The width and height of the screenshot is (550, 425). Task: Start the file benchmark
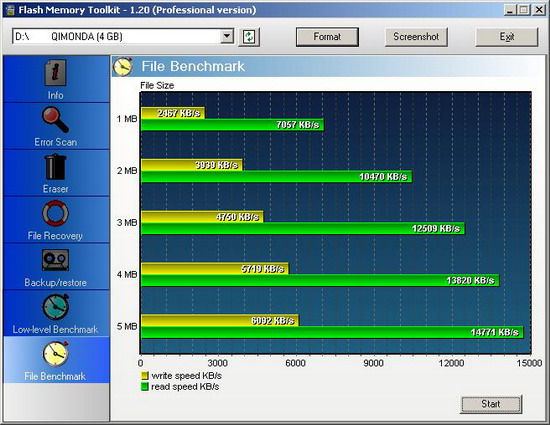491,404
